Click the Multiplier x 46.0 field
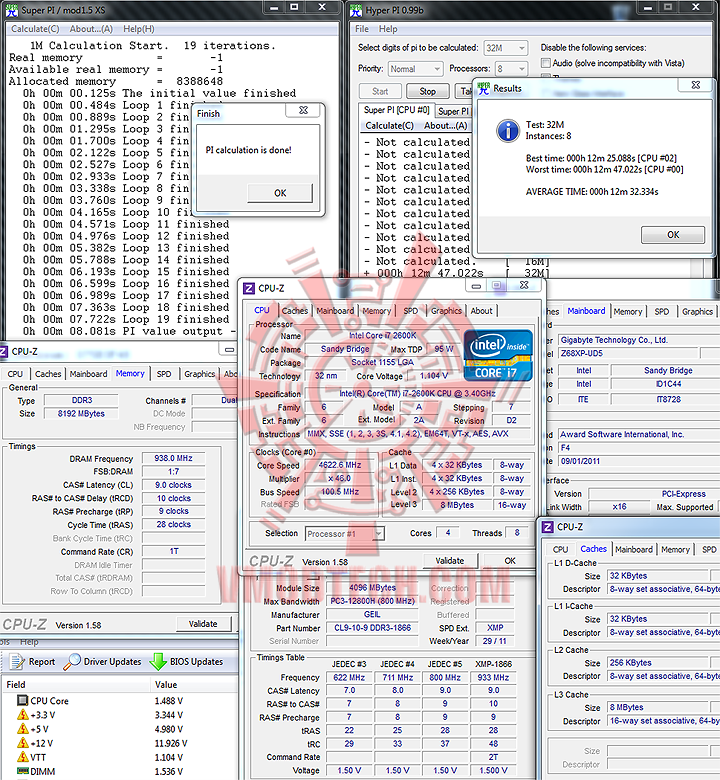The width and height of the screenshot is (720, 780). point(340,479)
